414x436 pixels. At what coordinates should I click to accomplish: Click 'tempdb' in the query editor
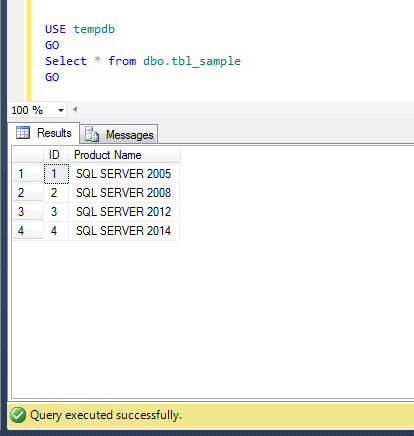[x=94, y=29]
